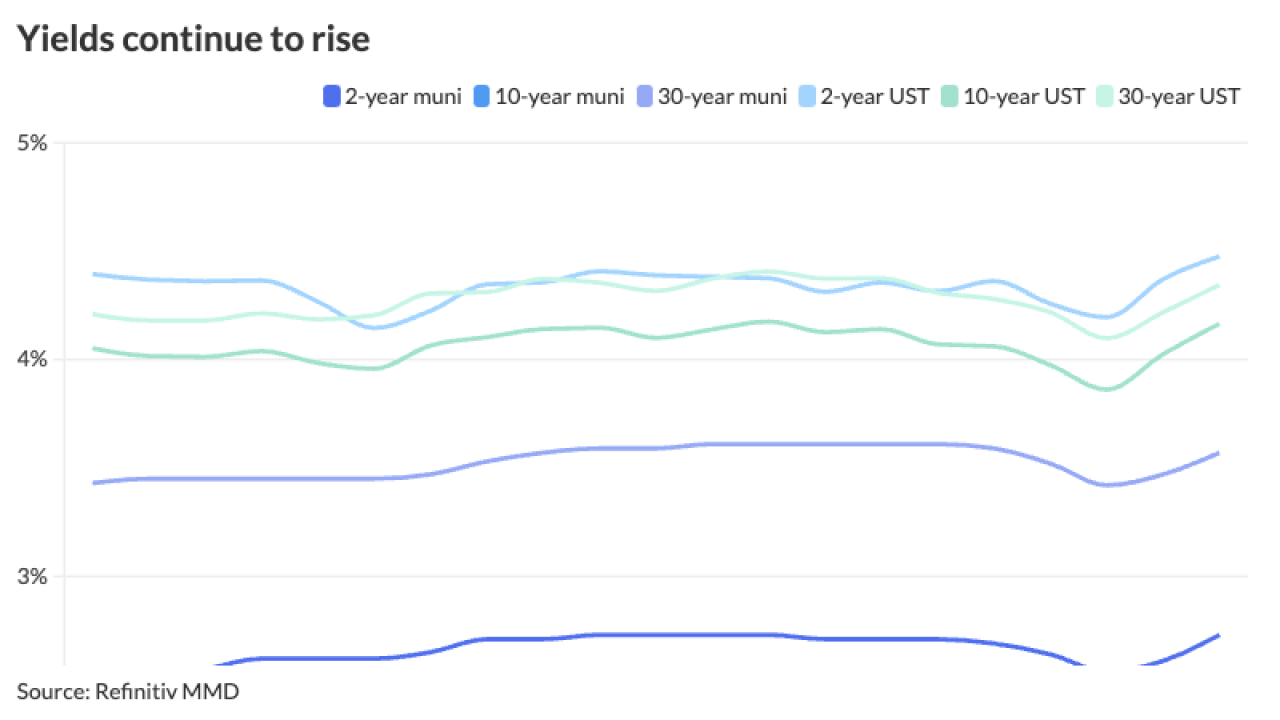Screen dimensions: 1280x720
Task: Toggle the "2-year muni" legend label
Action: point(403,97)
